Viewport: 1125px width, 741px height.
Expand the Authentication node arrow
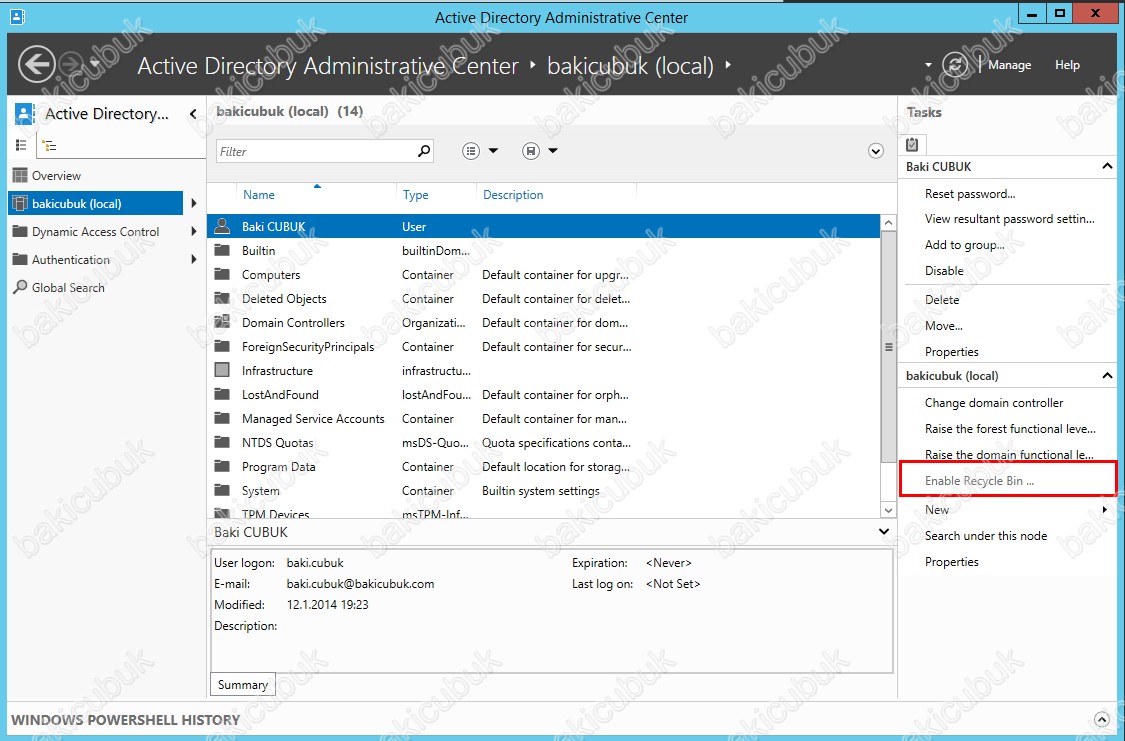point(194,259)
